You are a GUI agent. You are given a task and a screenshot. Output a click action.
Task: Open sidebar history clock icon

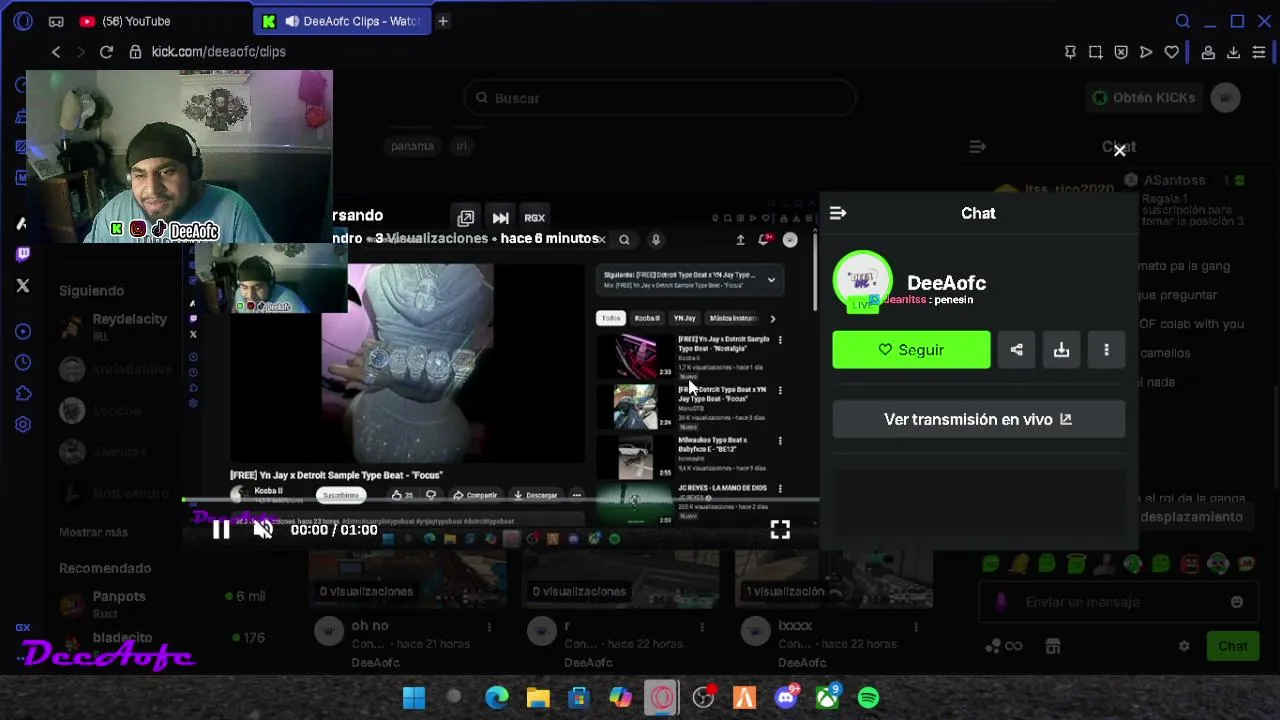coord(23,362)
